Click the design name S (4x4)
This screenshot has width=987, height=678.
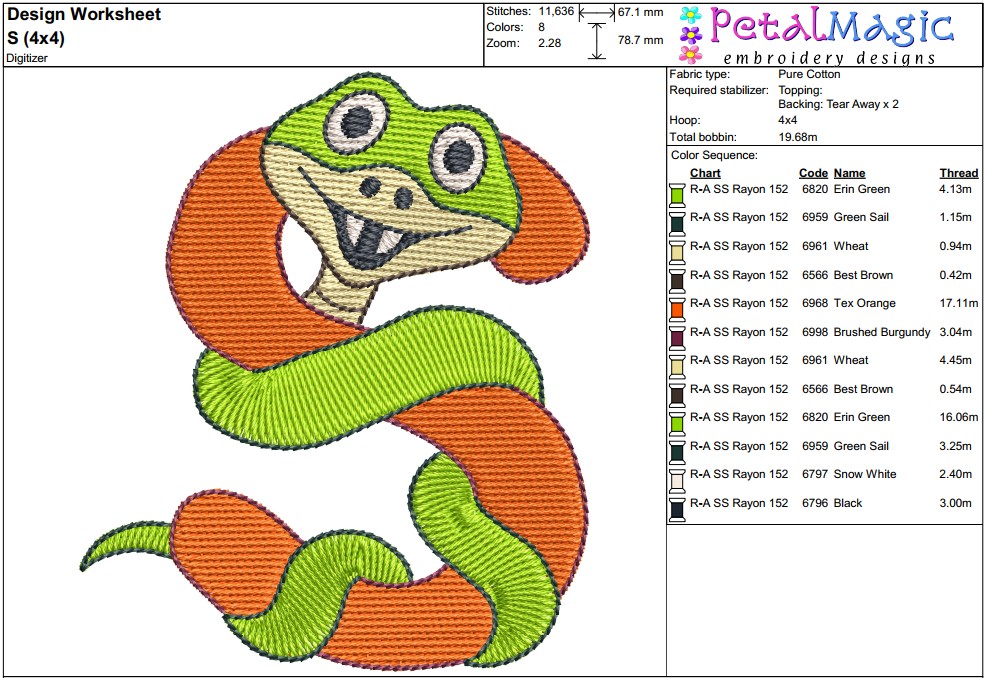pos(36,38)
